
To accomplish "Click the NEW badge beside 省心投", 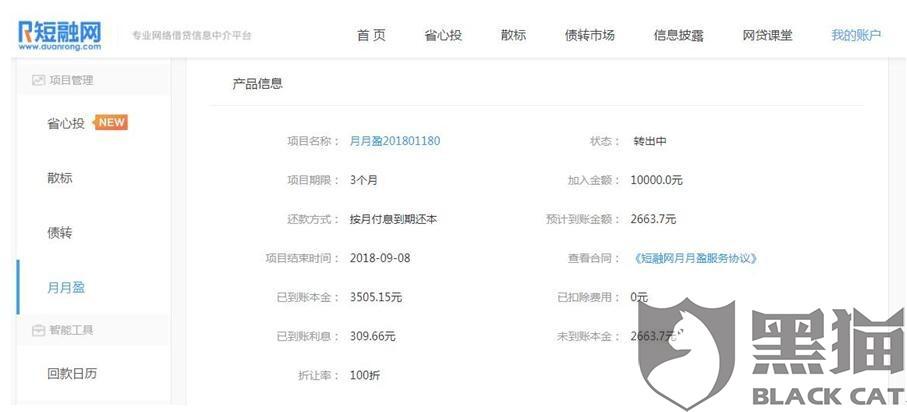I will (x=111, y=122).
